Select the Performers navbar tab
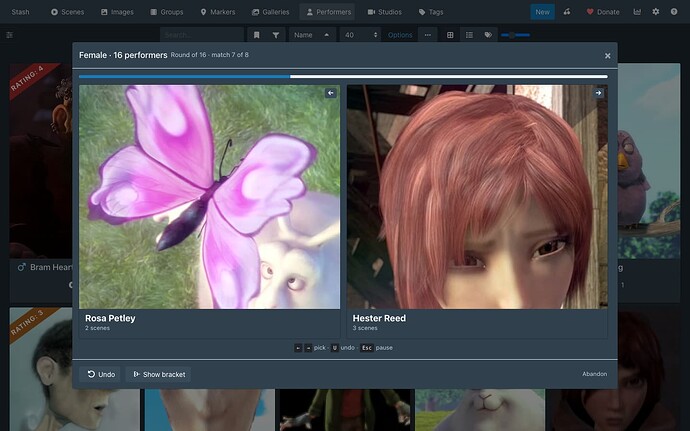The width and height of the screenshot is (690, 431). point(329,12)
